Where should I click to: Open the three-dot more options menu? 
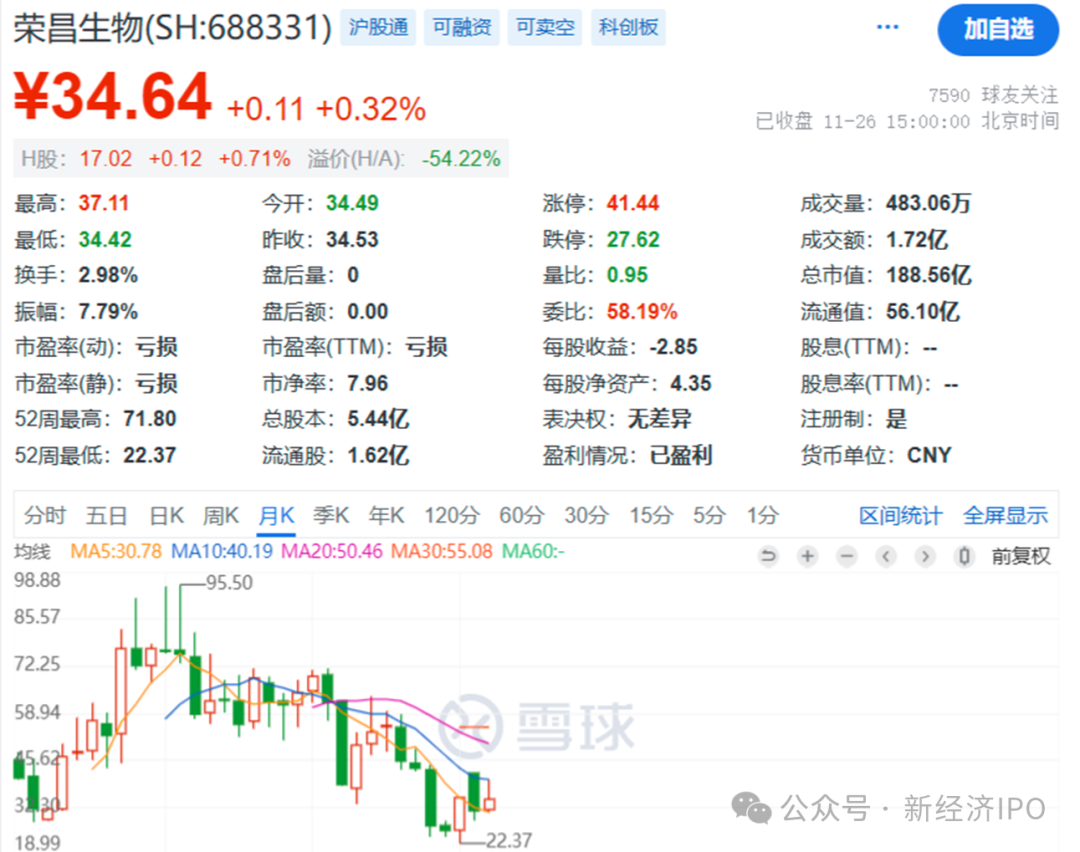(887, 28)
